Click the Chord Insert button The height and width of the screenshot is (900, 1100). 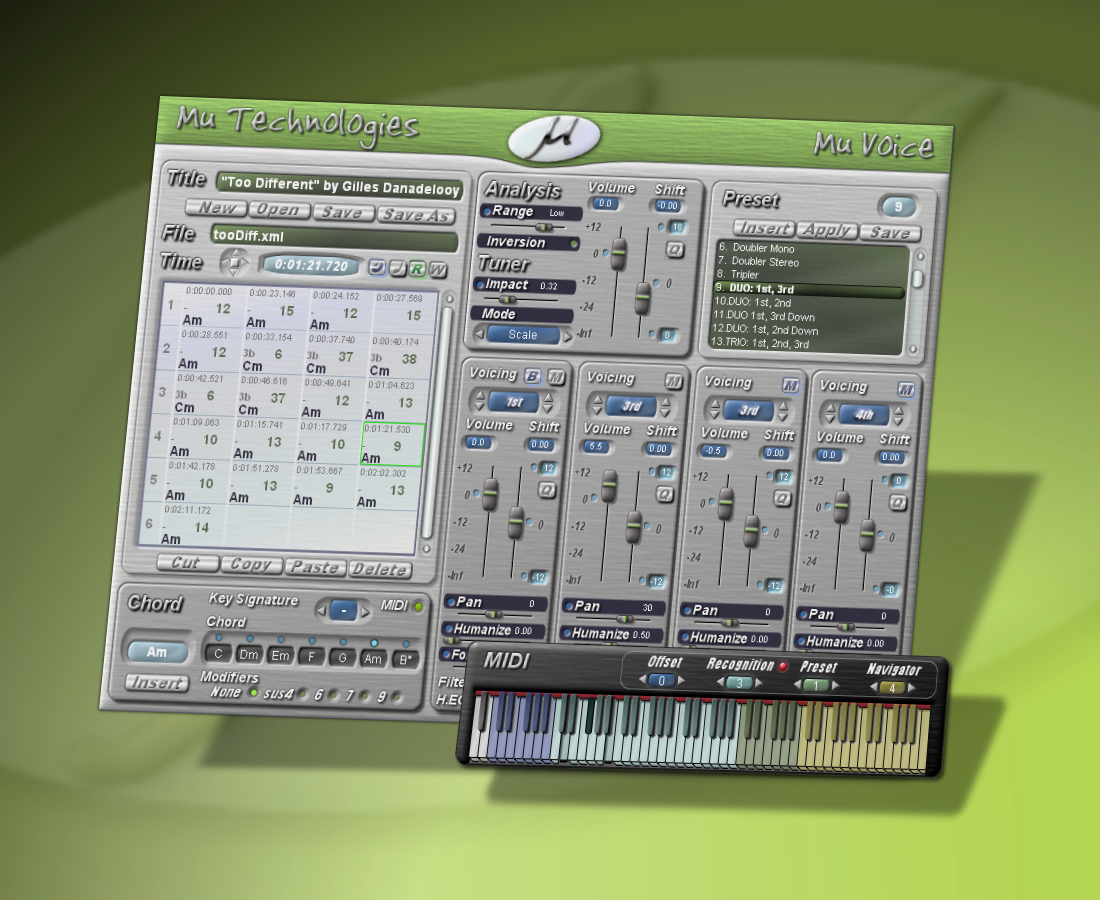[x=157, y=683]
